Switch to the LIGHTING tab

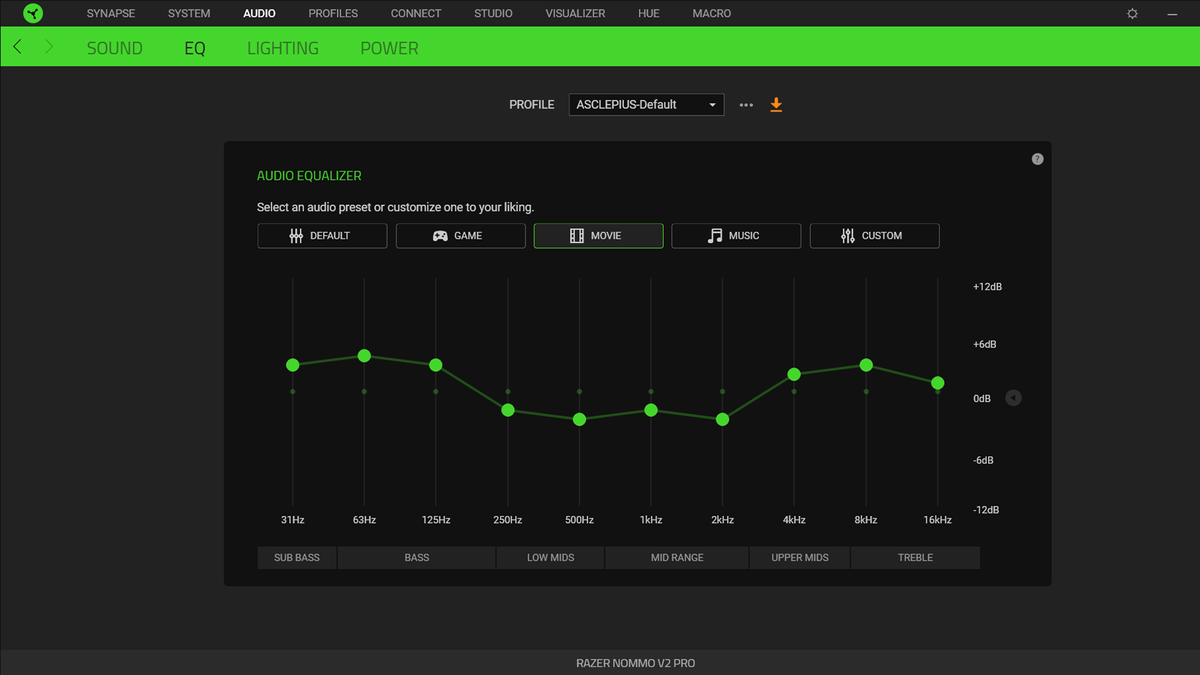pos(283,48)
